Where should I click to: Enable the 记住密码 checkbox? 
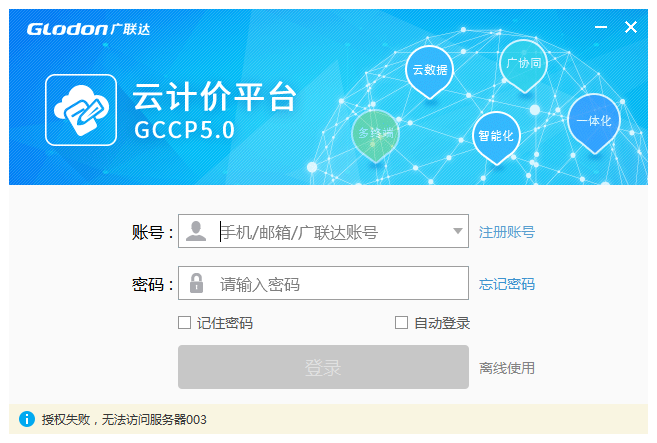point(184,323)
